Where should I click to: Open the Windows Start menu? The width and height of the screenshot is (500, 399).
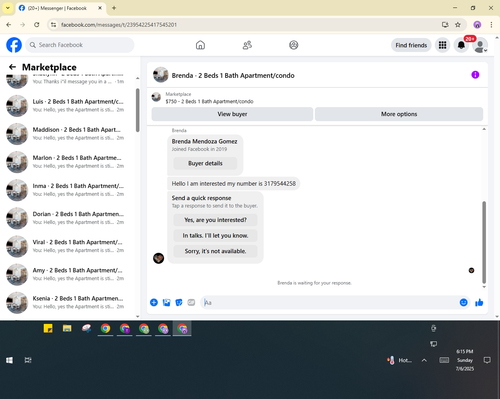coord(9,360)
